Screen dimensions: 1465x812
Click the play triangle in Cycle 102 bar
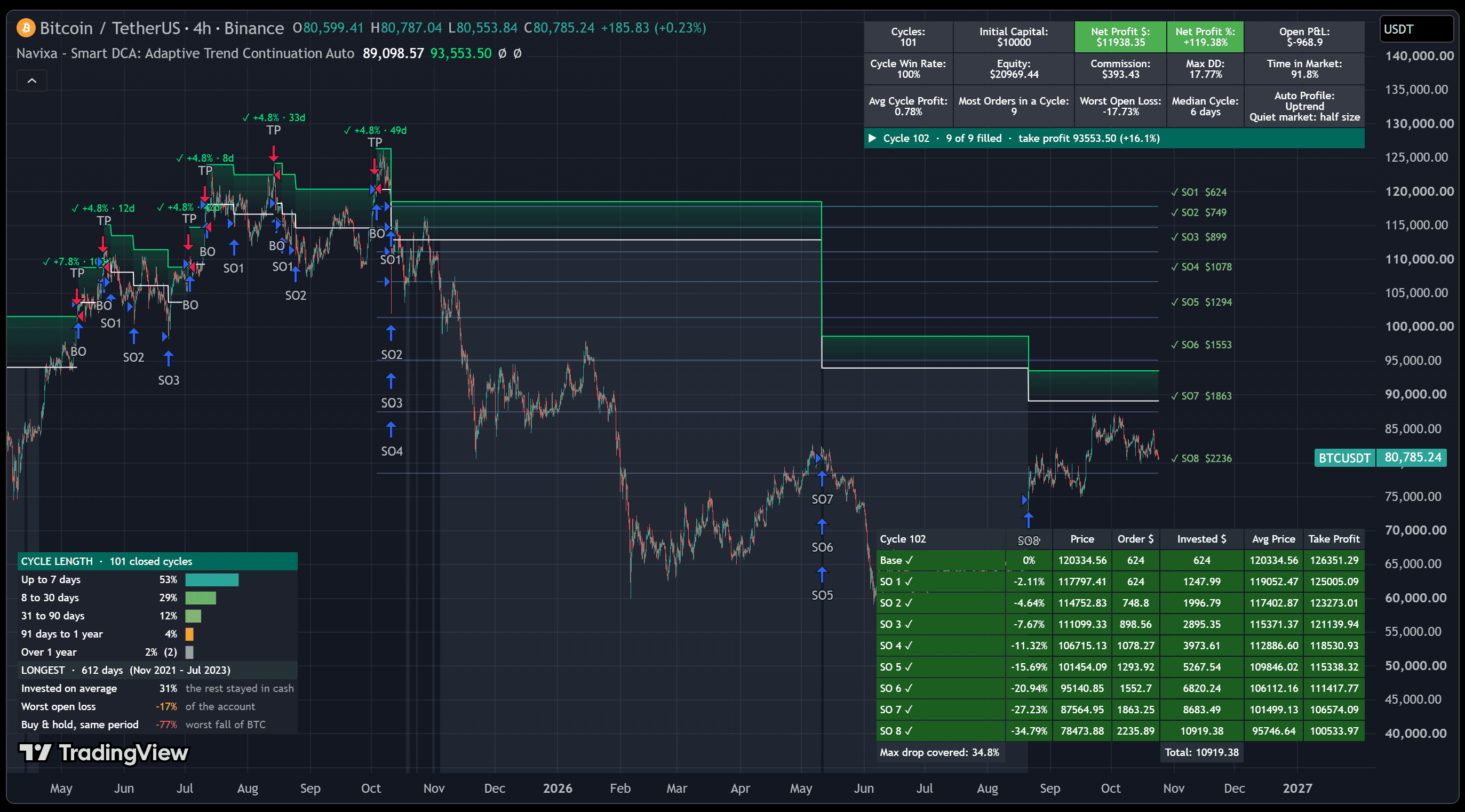pos(872,138)
